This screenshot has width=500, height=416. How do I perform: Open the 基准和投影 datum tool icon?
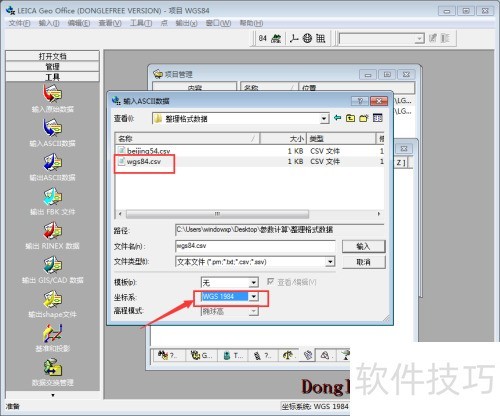click(52, 333)
